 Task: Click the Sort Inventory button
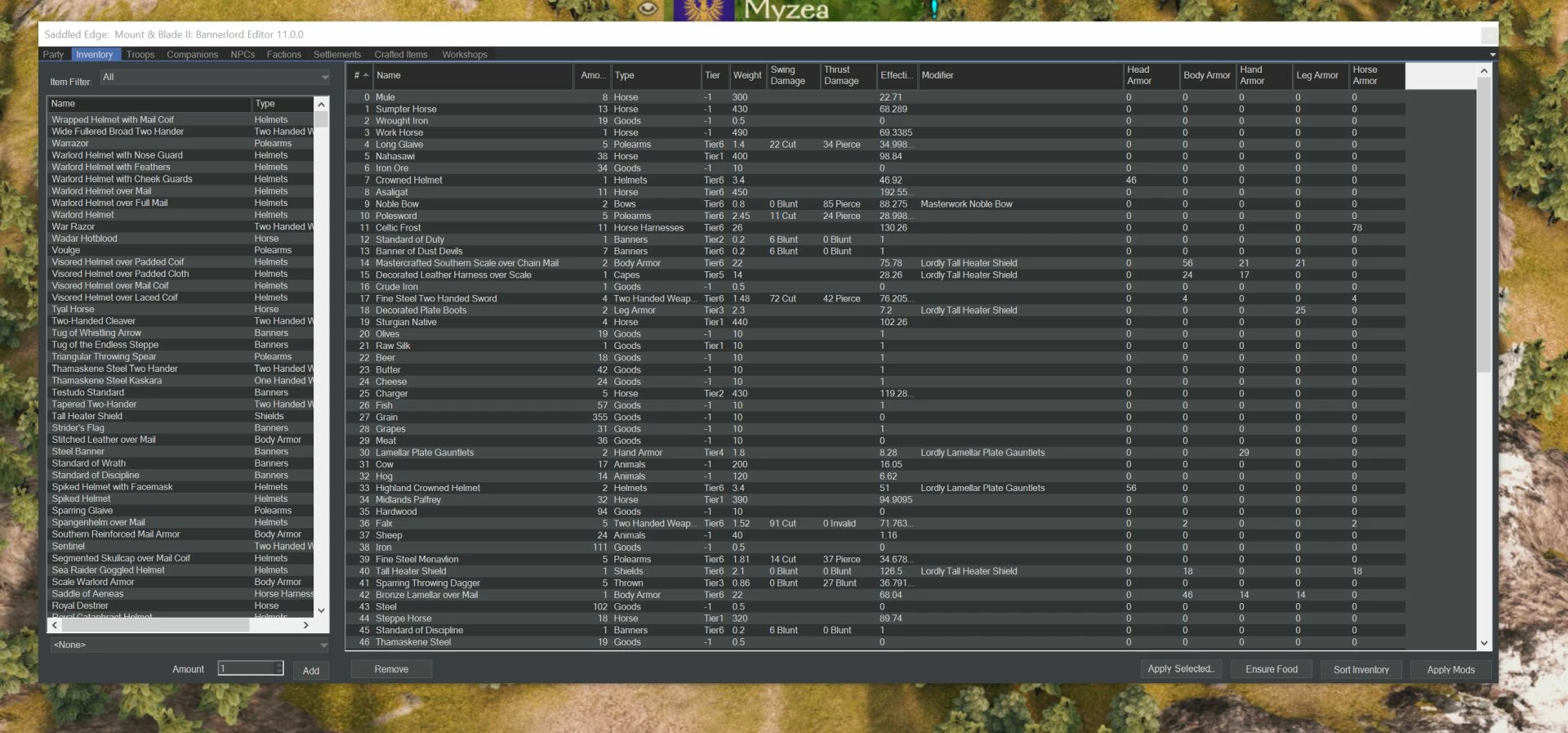coord(1361,669)
